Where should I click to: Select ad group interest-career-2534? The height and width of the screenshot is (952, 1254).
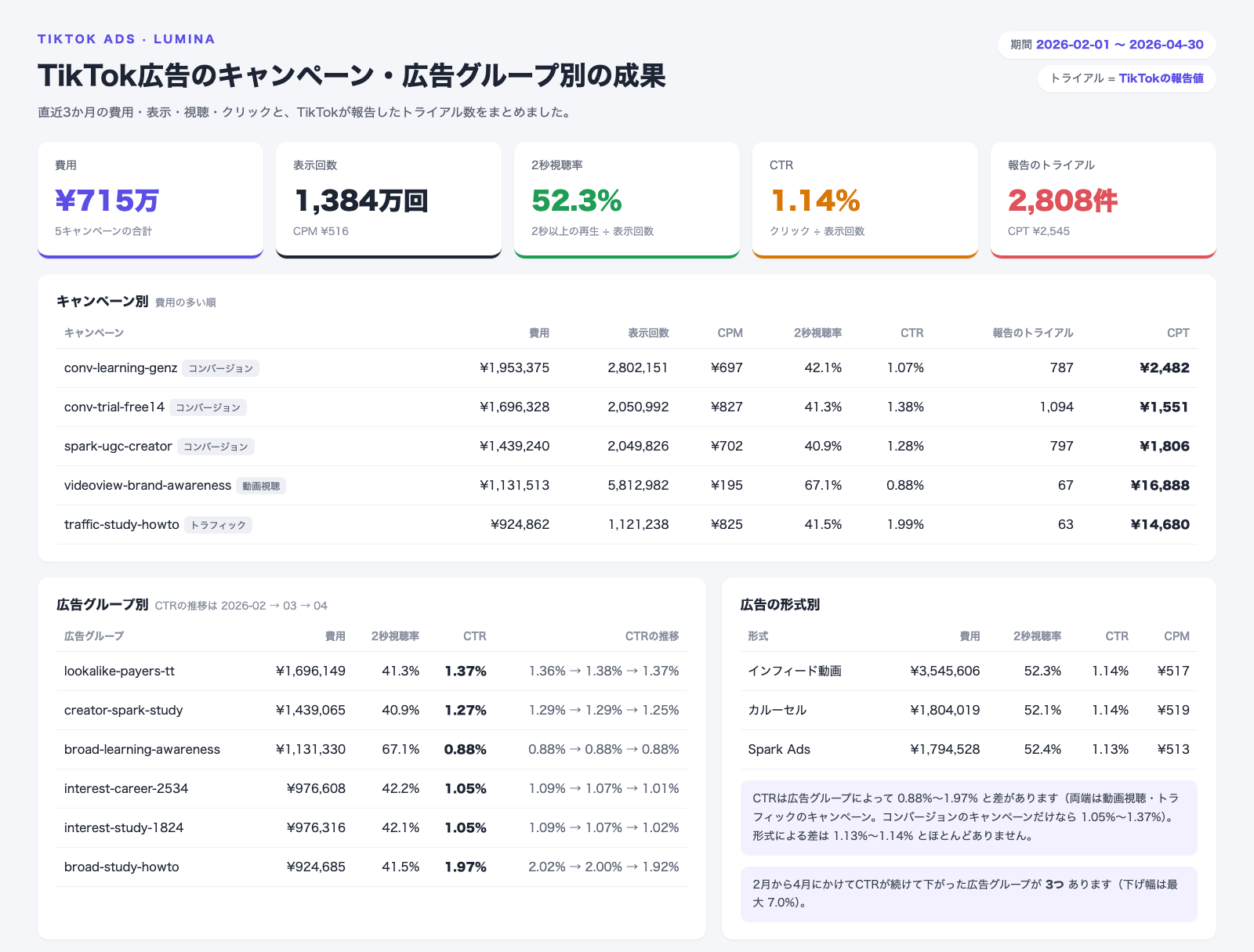tap(126, 789)
